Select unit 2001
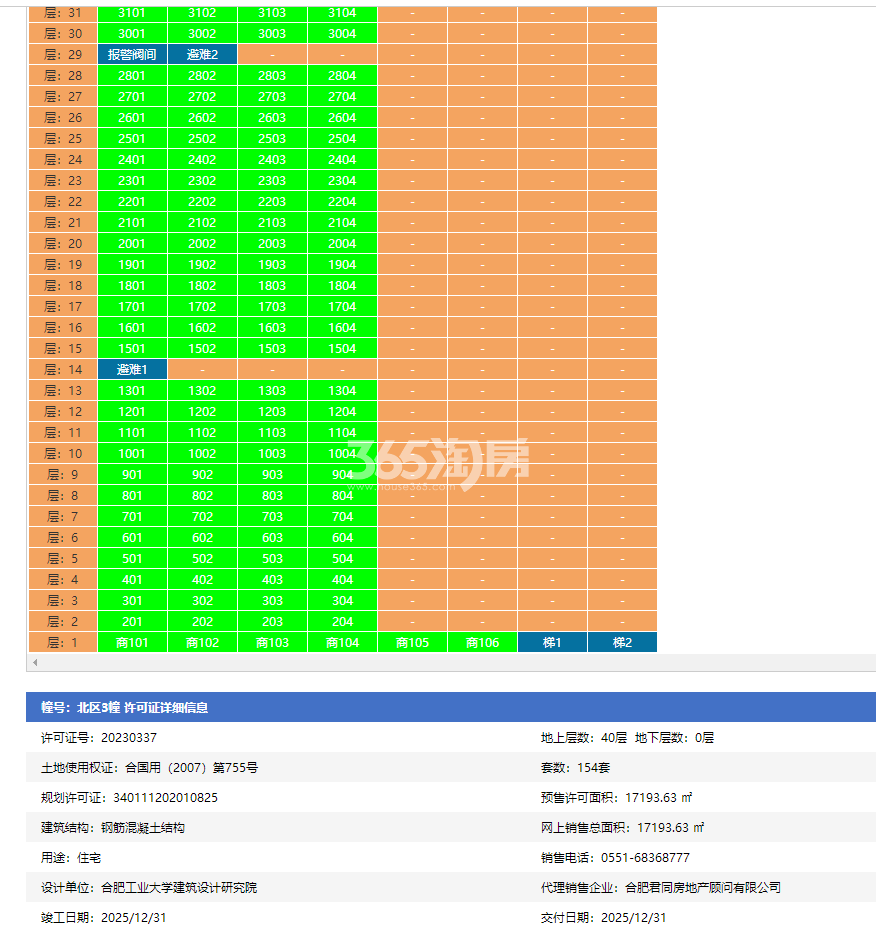This screenshot has width=876, height=930. coord(132,244)
